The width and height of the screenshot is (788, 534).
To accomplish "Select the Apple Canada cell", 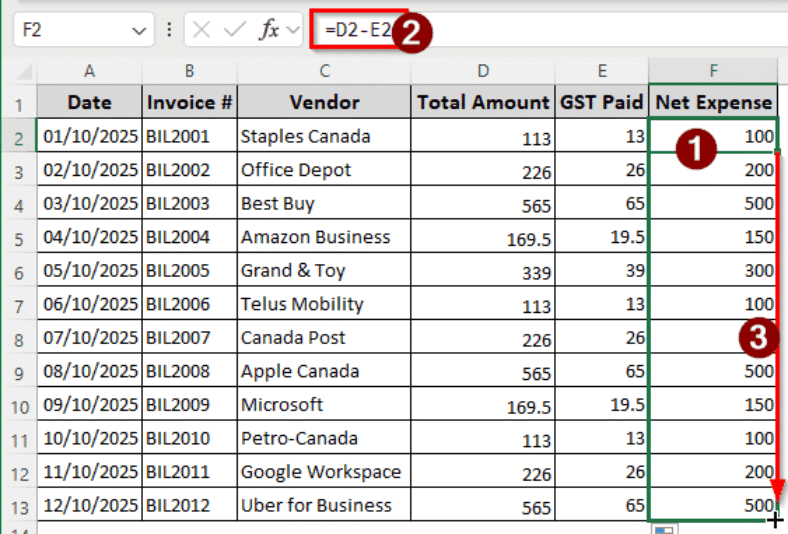I will click(x=324, y=371).
